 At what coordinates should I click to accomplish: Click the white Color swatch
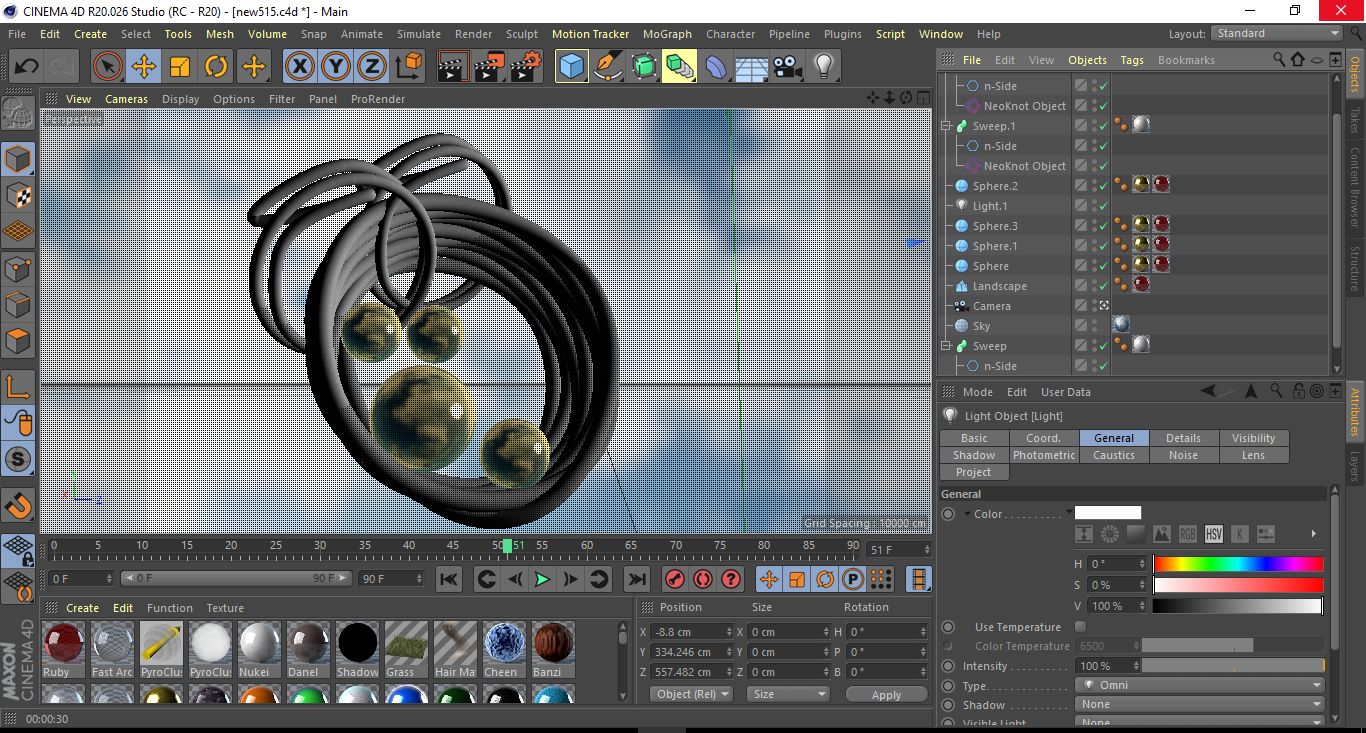coord(1107,513)
